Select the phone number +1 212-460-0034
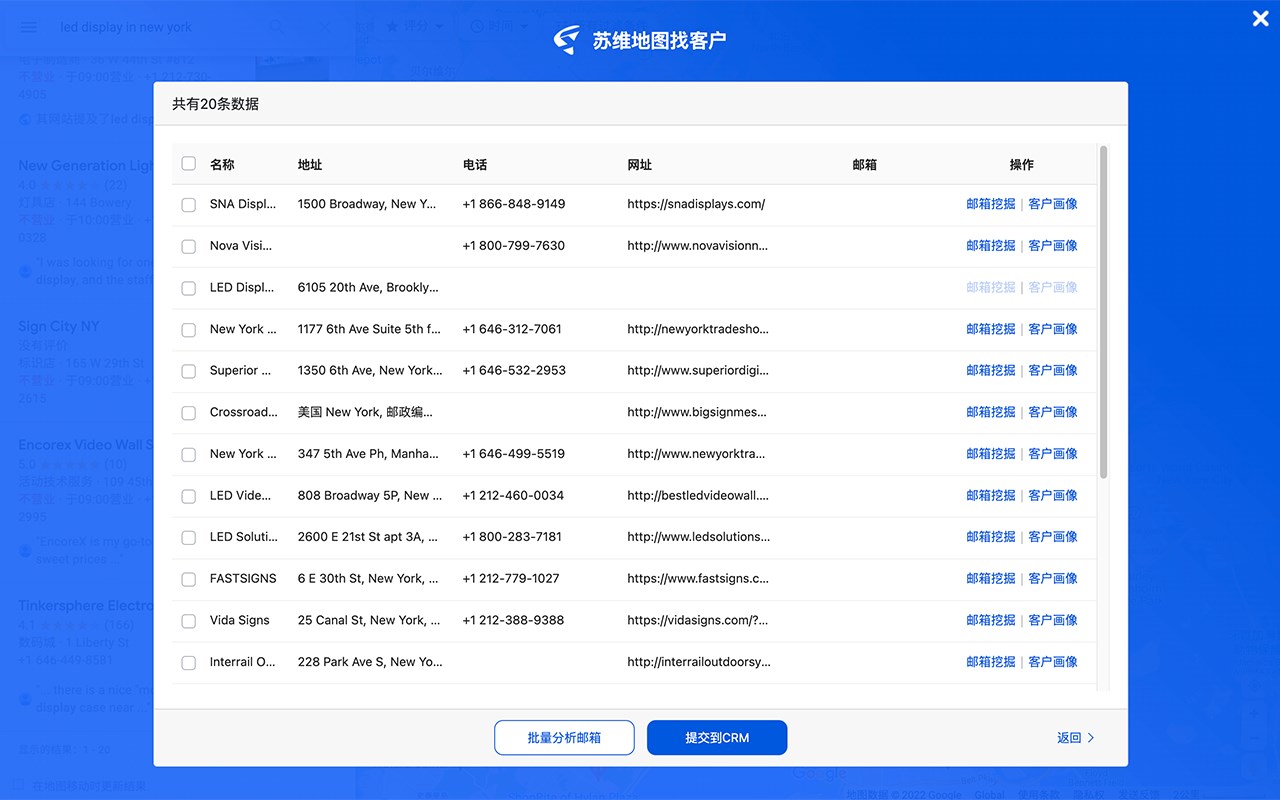The height and width of the screenshot is (800, 1280). point(514,495)
